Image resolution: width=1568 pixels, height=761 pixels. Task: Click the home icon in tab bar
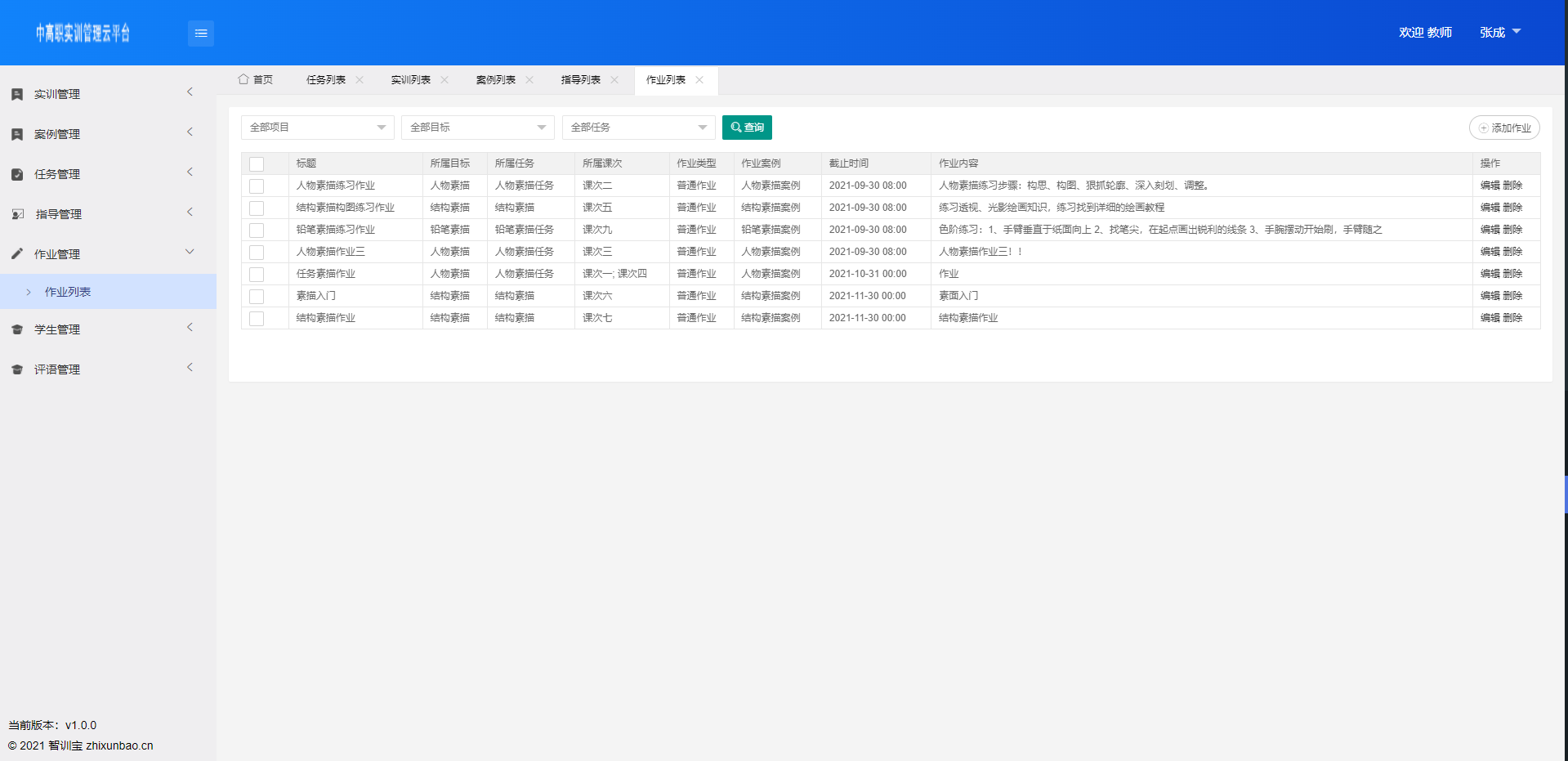pyautogui.click(x=243, y=79)
